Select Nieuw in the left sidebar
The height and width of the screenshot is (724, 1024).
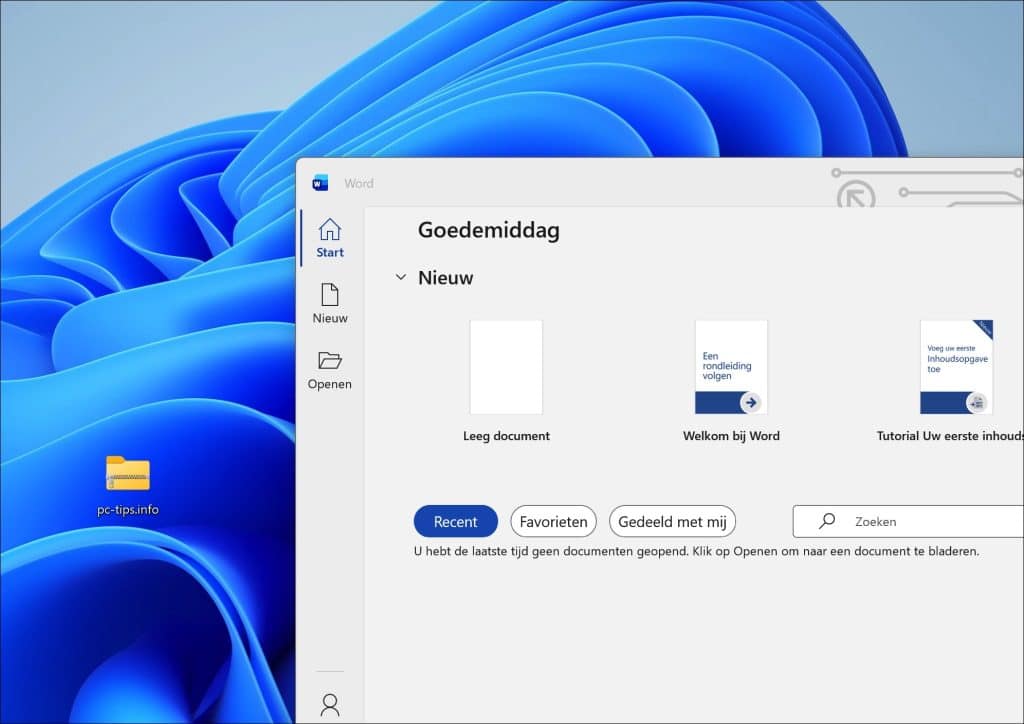tap(328, 305)
